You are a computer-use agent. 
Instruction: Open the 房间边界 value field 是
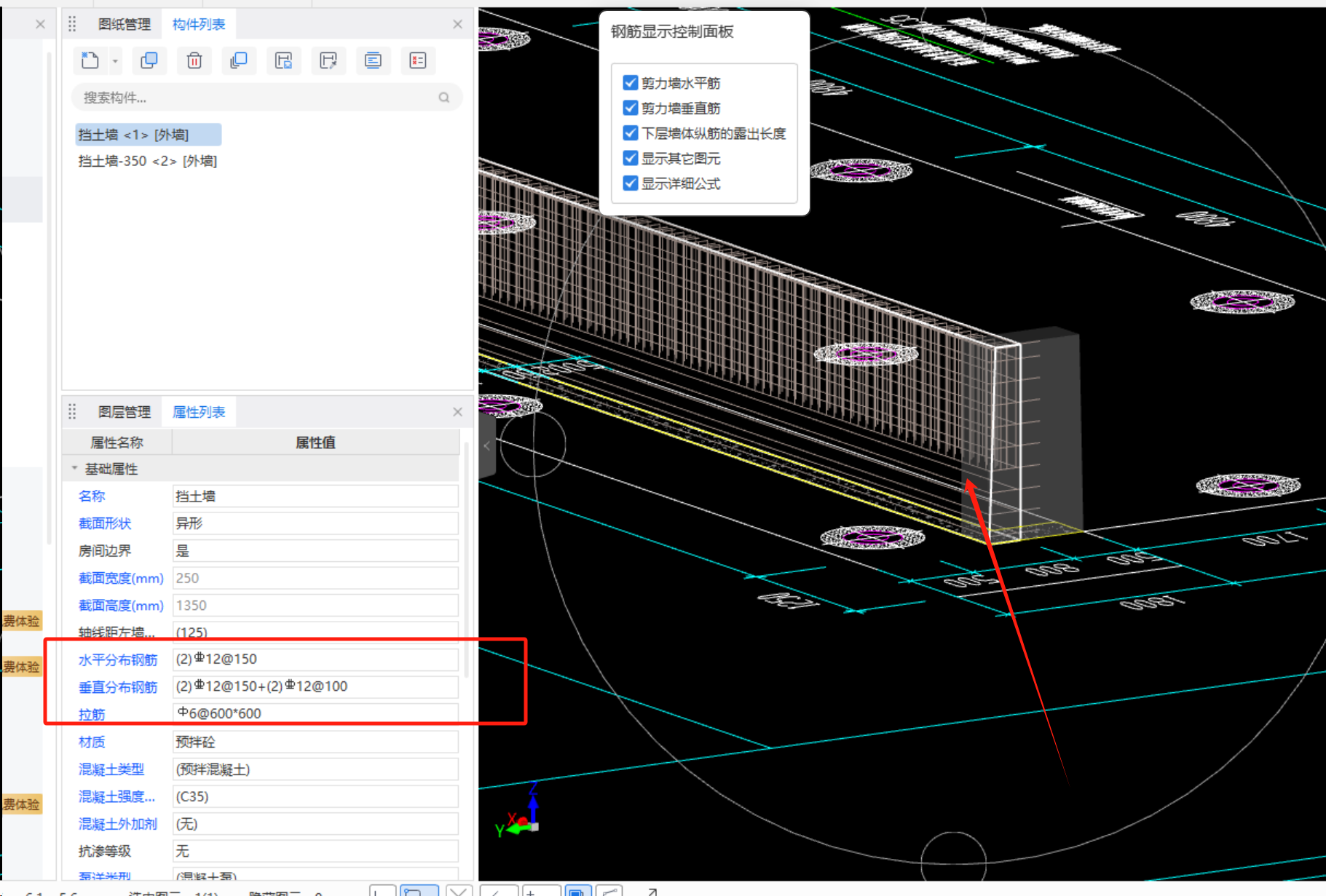coord(315,551)
